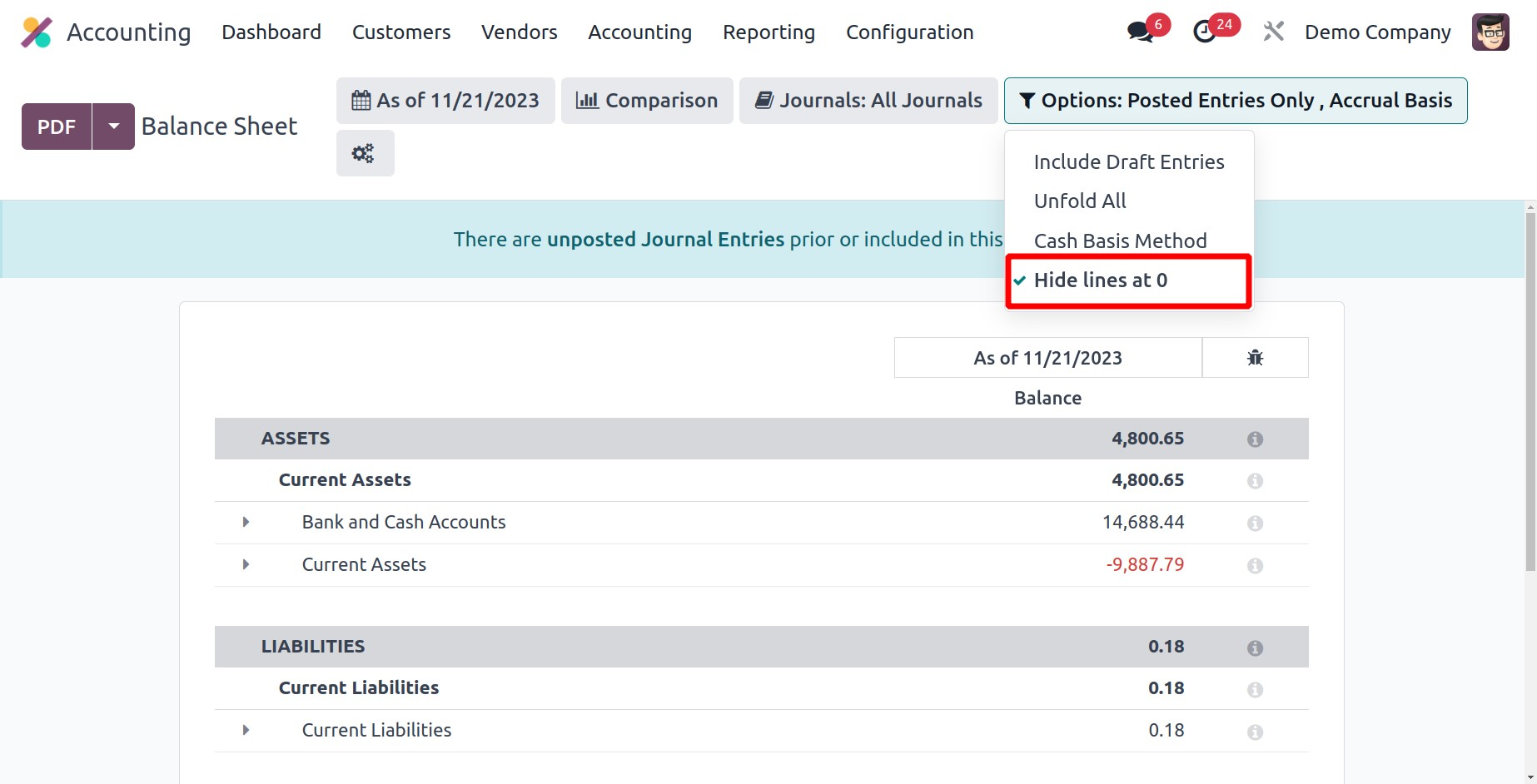Open the messages chat bubble icon
This screenshot has width=1537, height=784.
click(x=1139, y=32)
